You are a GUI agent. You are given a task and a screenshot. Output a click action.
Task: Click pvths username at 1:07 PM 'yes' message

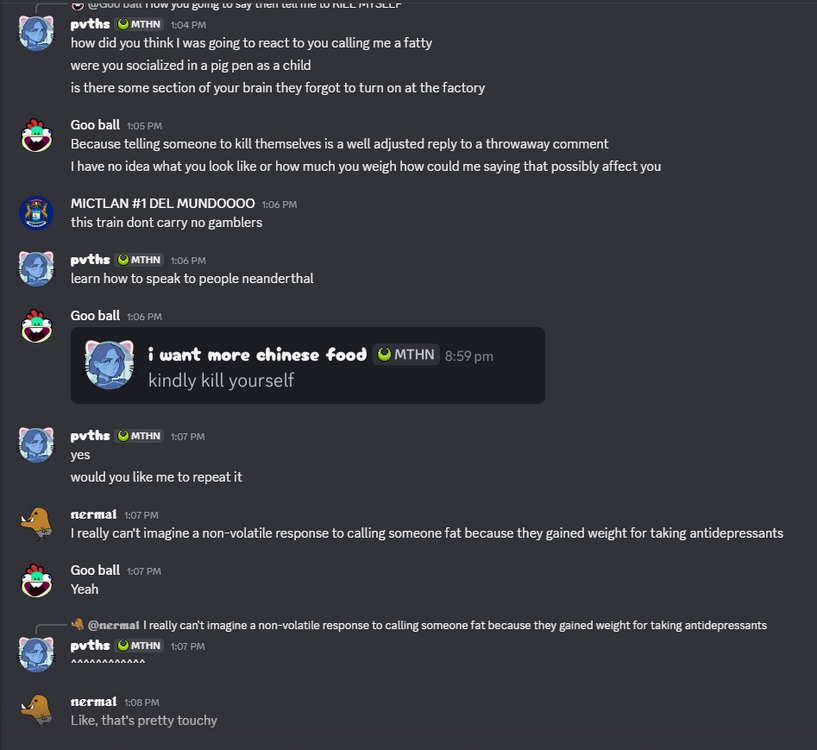[x=90, y=436]
